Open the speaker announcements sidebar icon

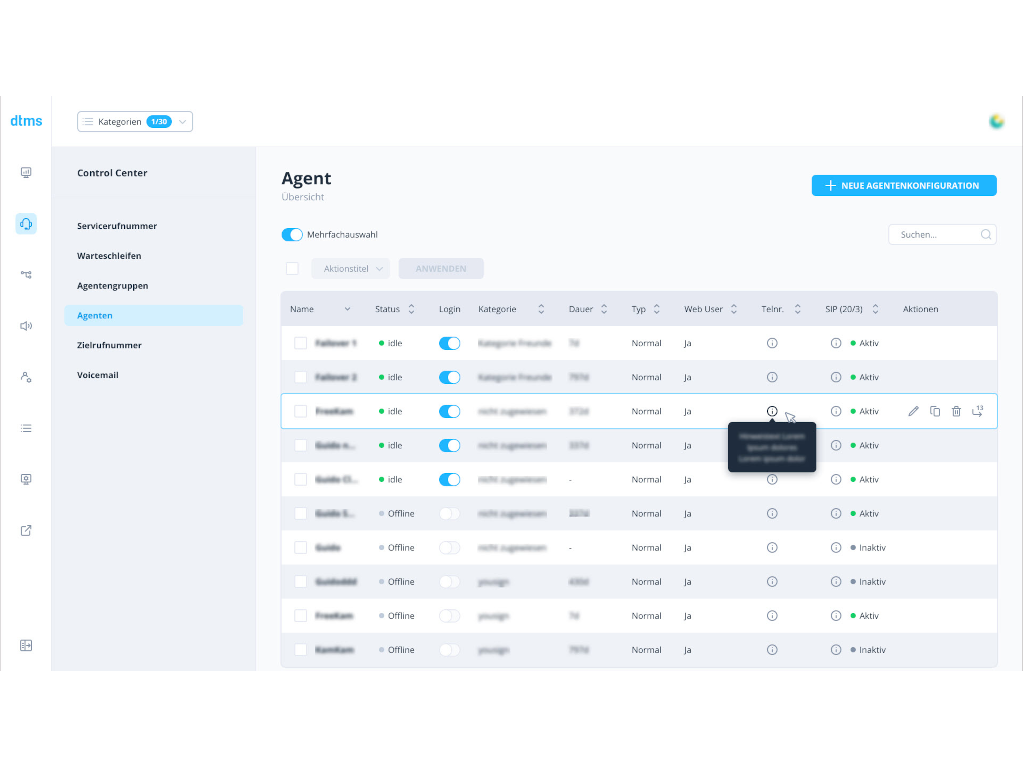click(26, 326)
